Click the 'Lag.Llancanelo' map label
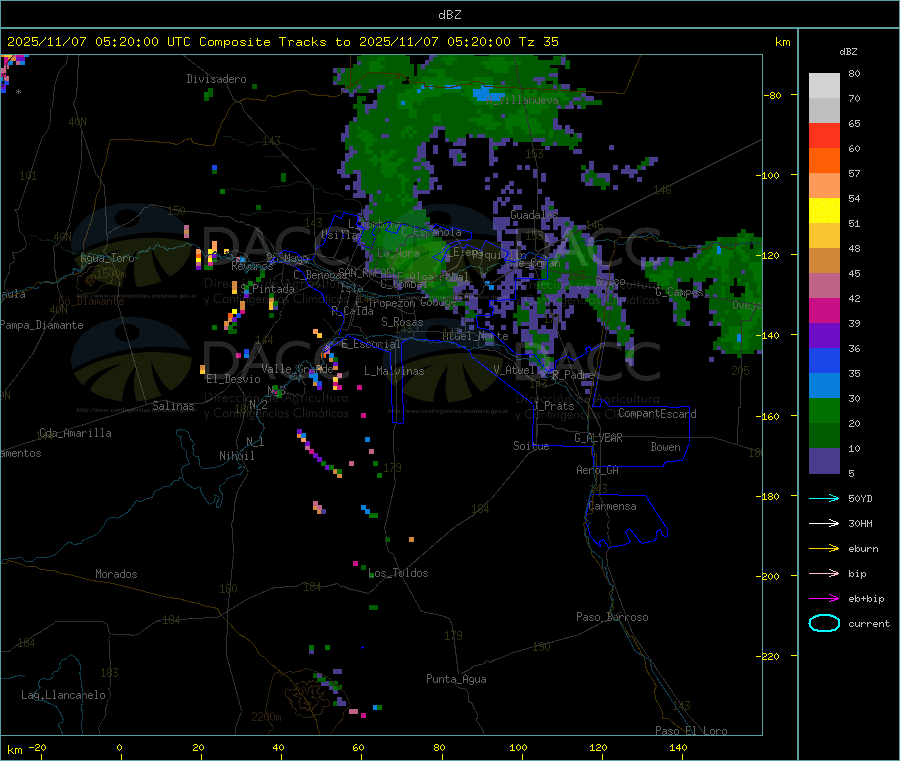This screenshot has width=900, height=761. [63, 695]
